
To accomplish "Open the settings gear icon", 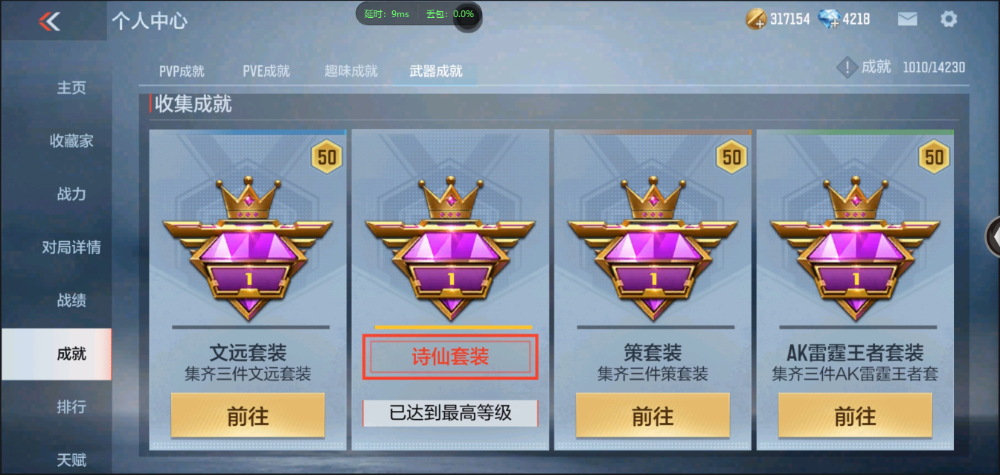I will 948,19.
